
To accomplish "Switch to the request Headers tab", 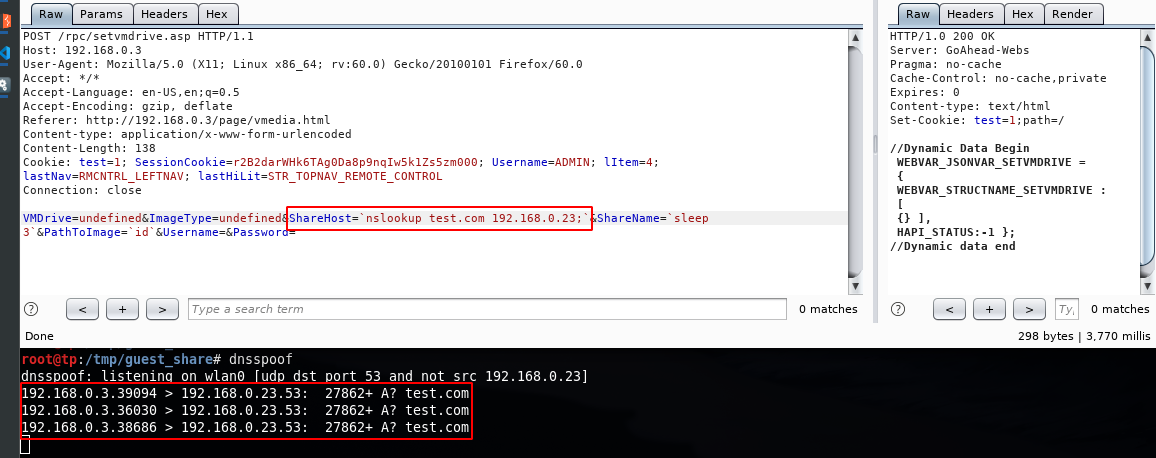I will pyautogui.click(x=164, y=14).
